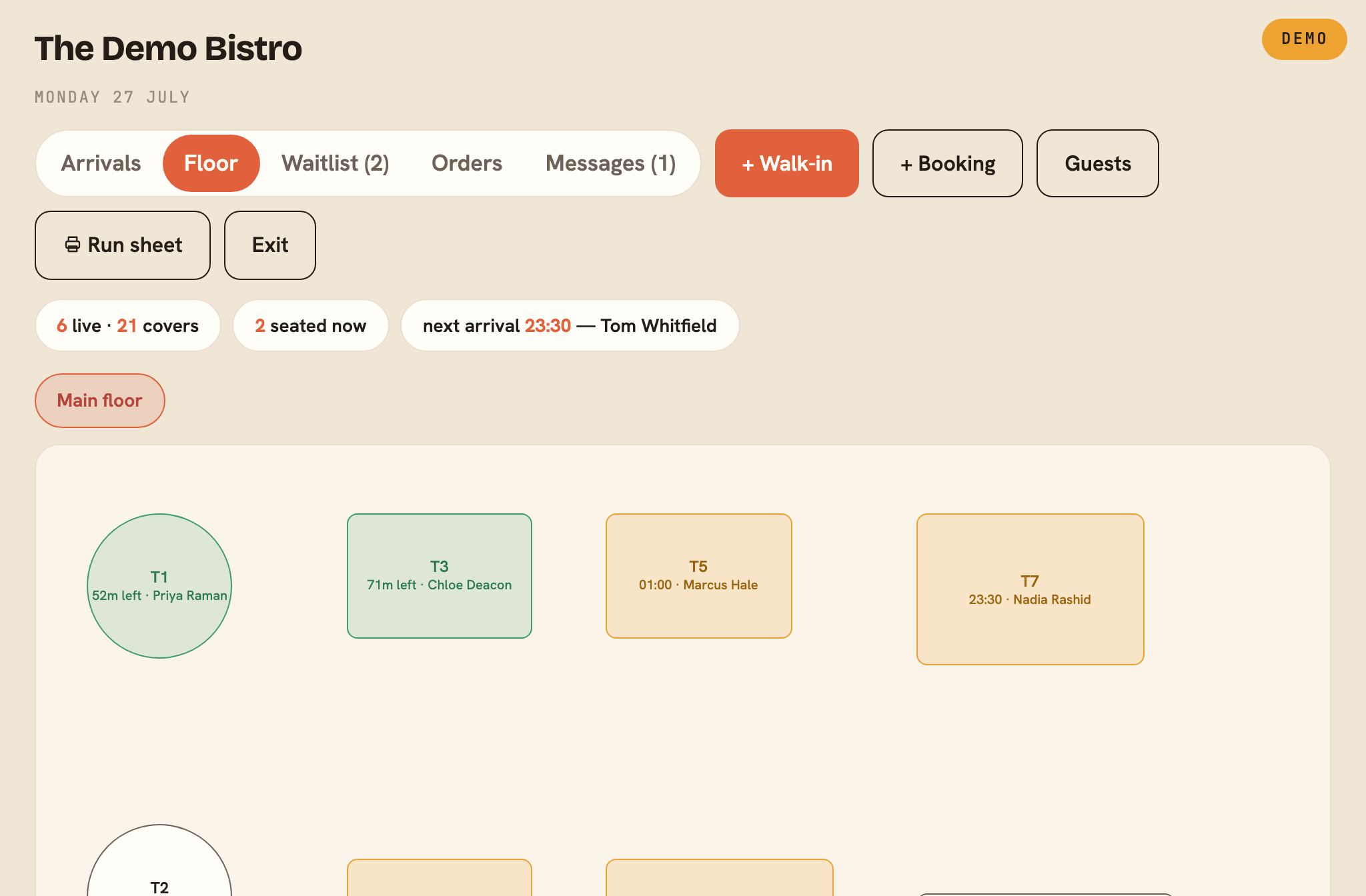
Task: Click the DEMO badge
Action: 1304,39
